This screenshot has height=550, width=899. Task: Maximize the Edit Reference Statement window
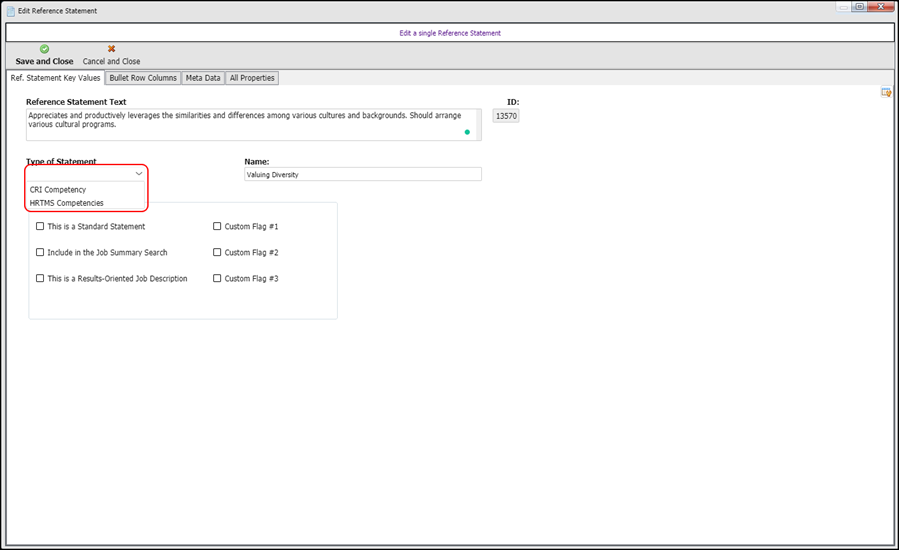click(858, 7)
